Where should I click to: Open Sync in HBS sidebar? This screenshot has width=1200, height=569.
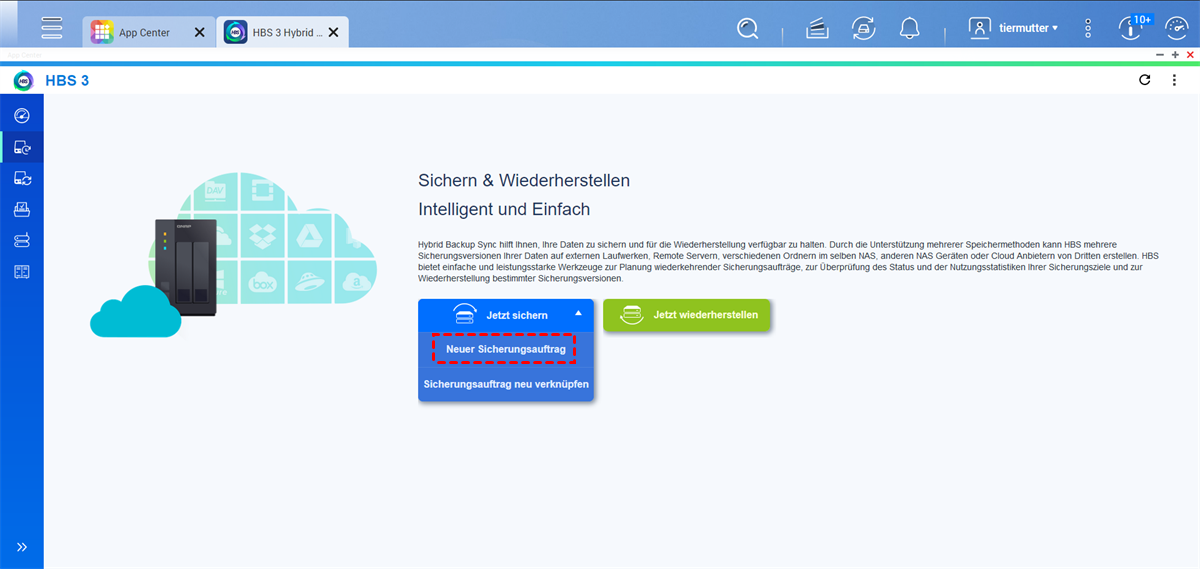pos(21,179)
